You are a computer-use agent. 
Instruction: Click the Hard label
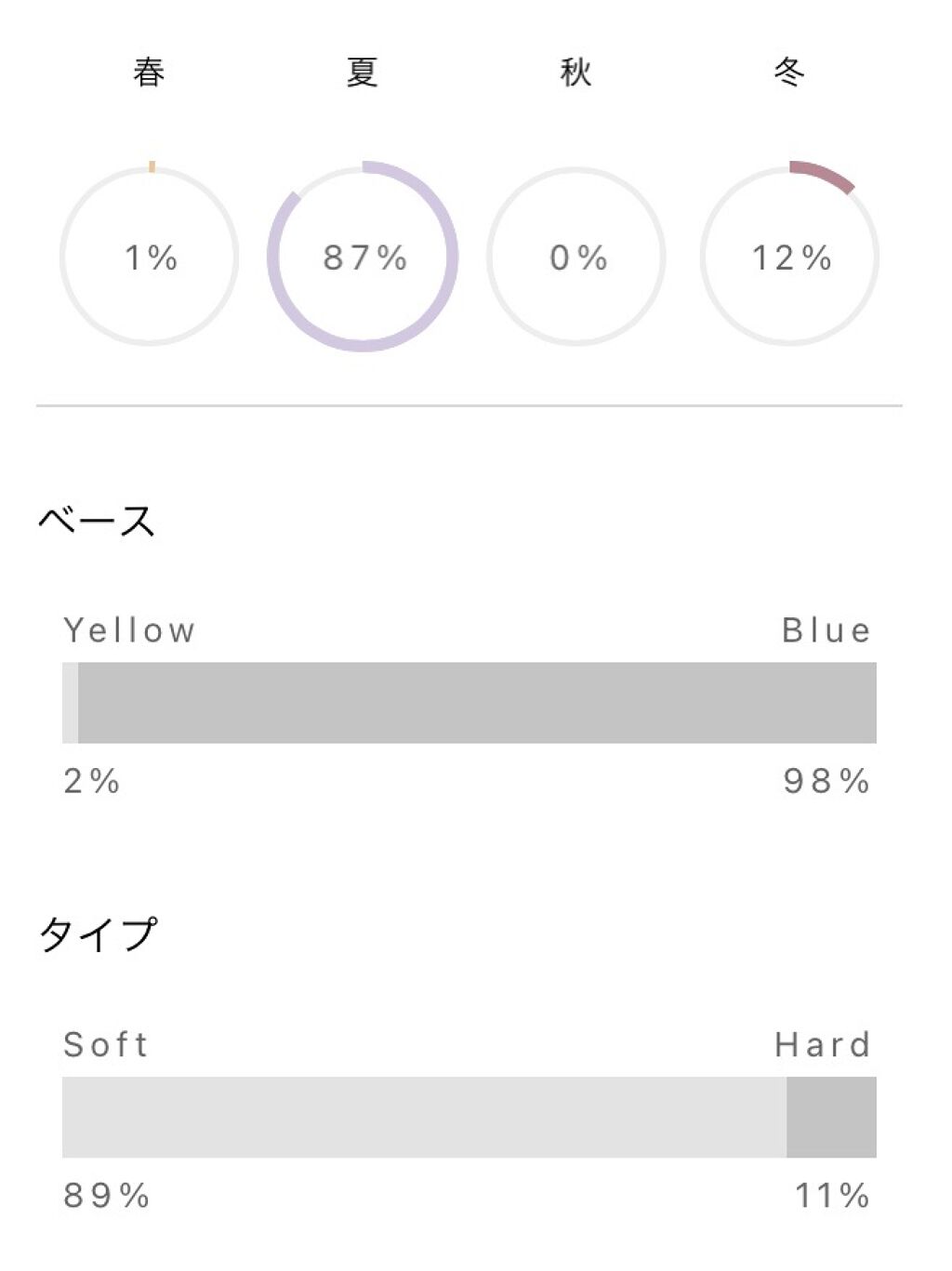823,1044
